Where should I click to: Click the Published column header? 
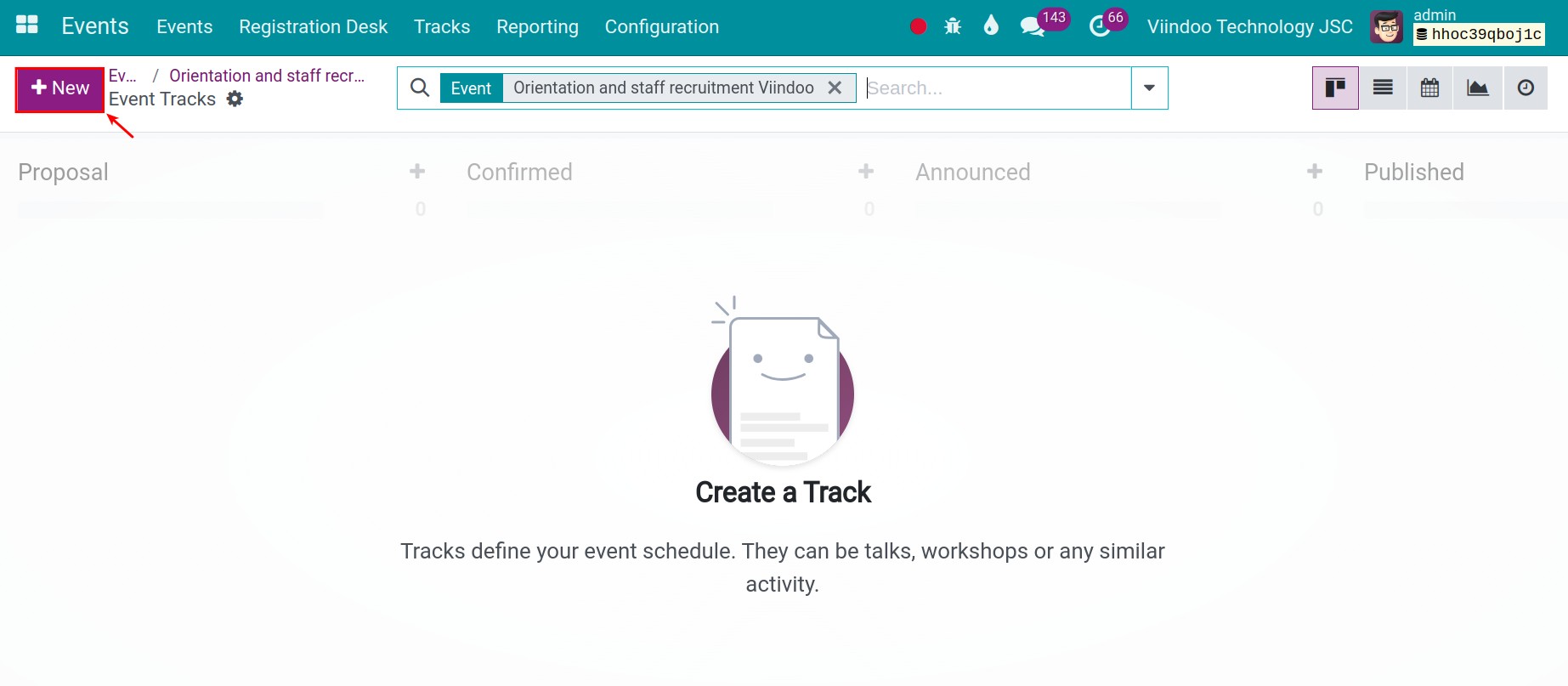tap(1414, 172)
